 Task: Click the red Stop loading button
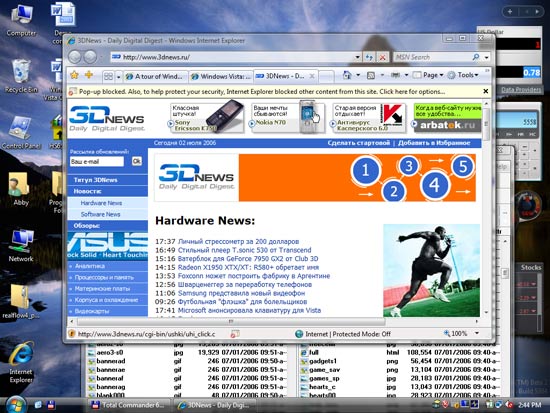[383, 57]
